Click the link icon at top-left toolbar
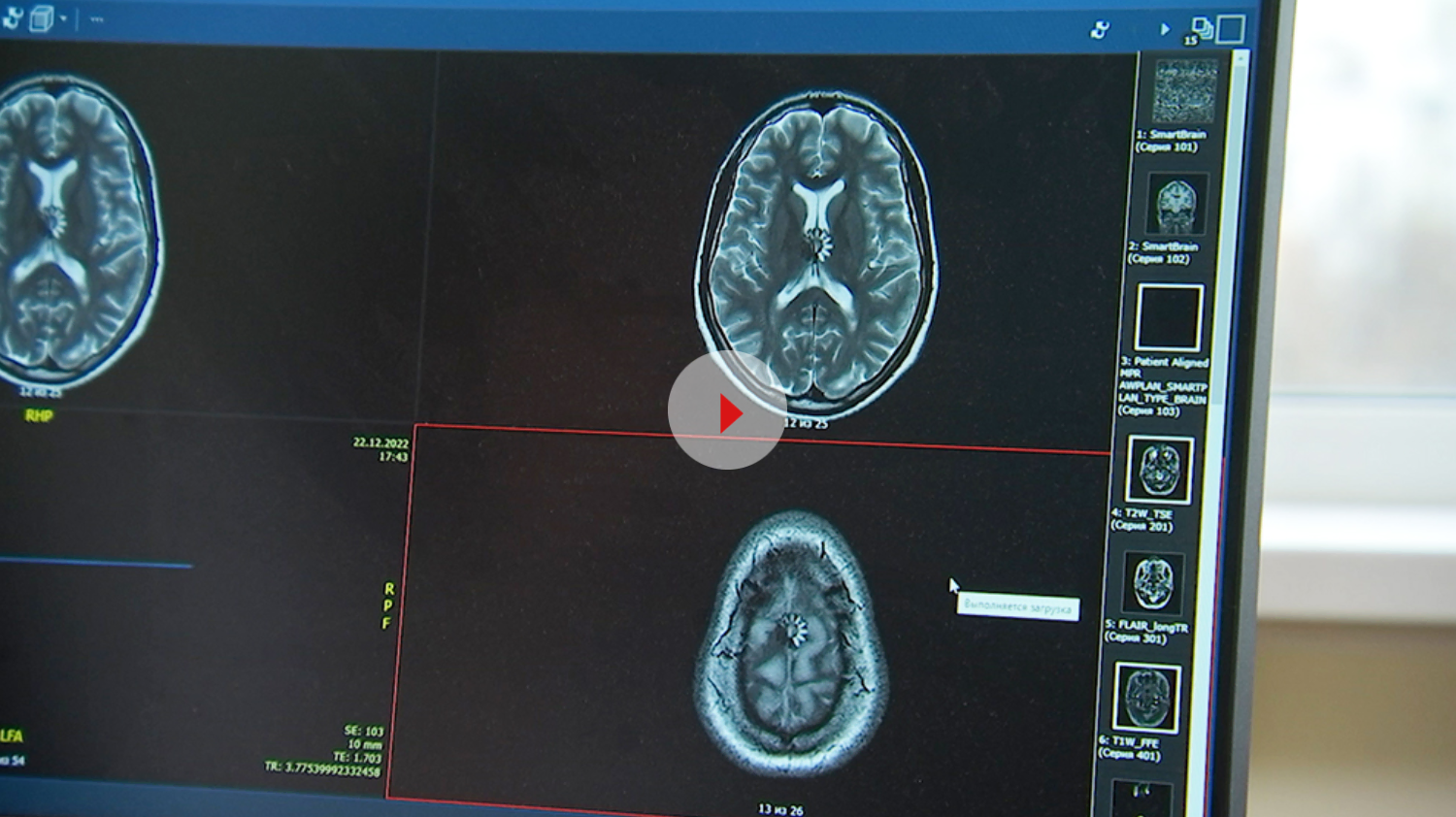The image size is (1456, 817). 12,17
